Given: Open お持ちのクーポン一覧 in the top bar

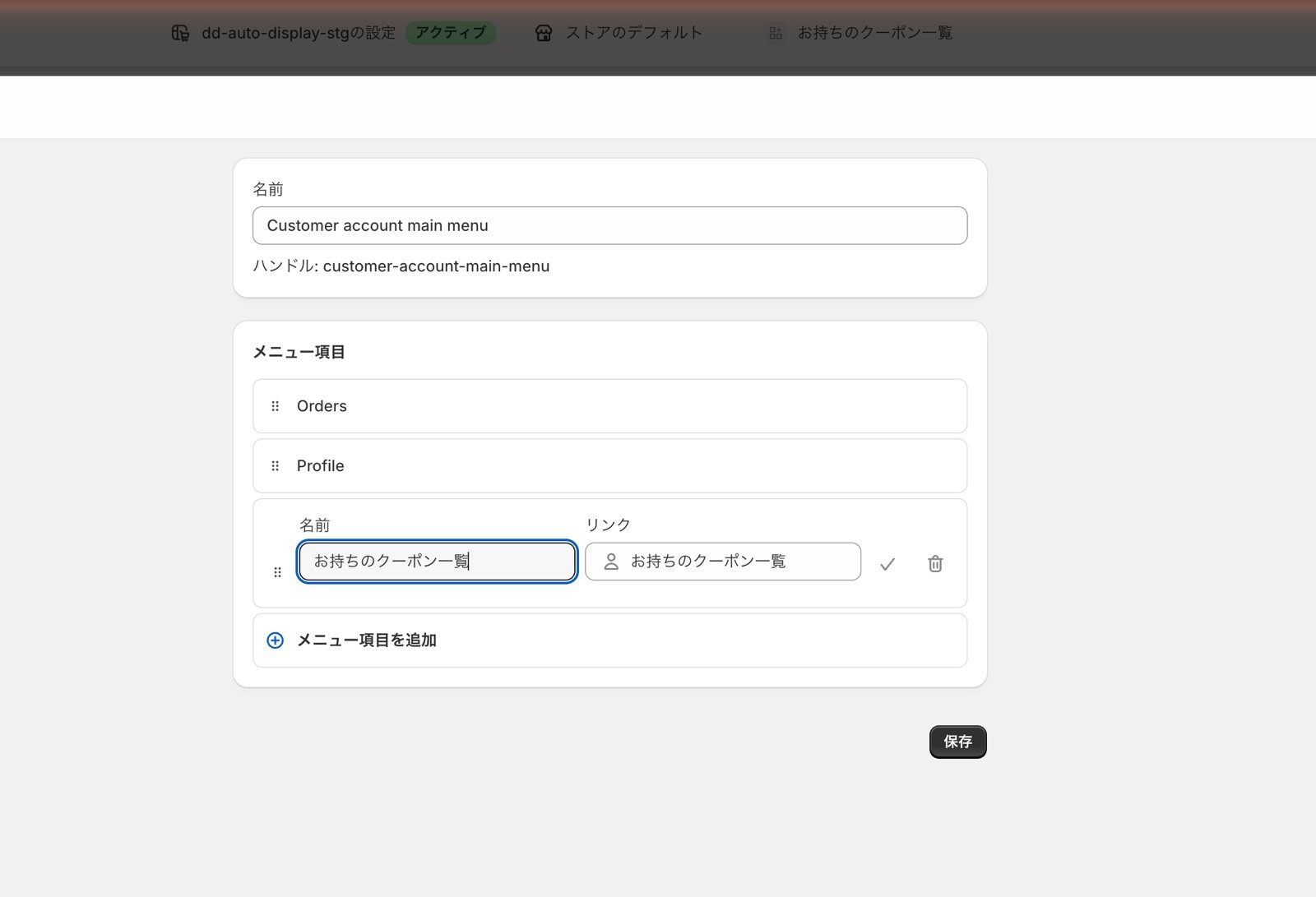Looking at the screenshot, I should [x=875, y=33].
